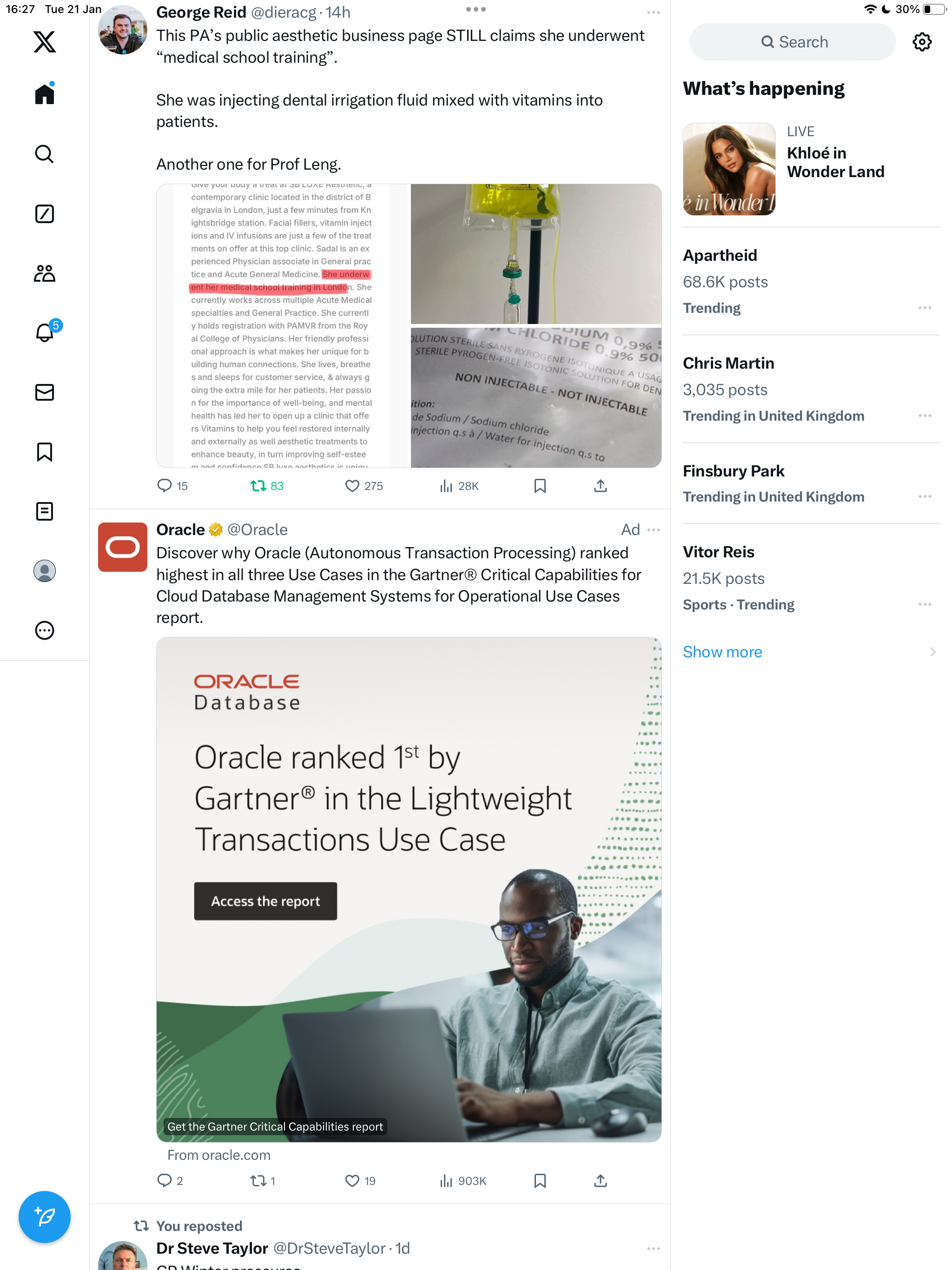Open the sidebar Bookmarks icon
Screen dimensions: 952x1270
tap(44, 452)
